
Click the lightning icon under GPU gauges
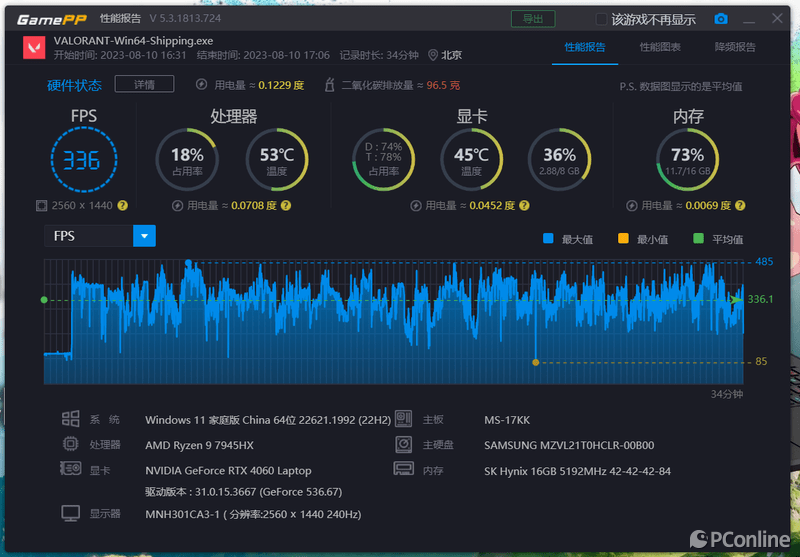416,206
